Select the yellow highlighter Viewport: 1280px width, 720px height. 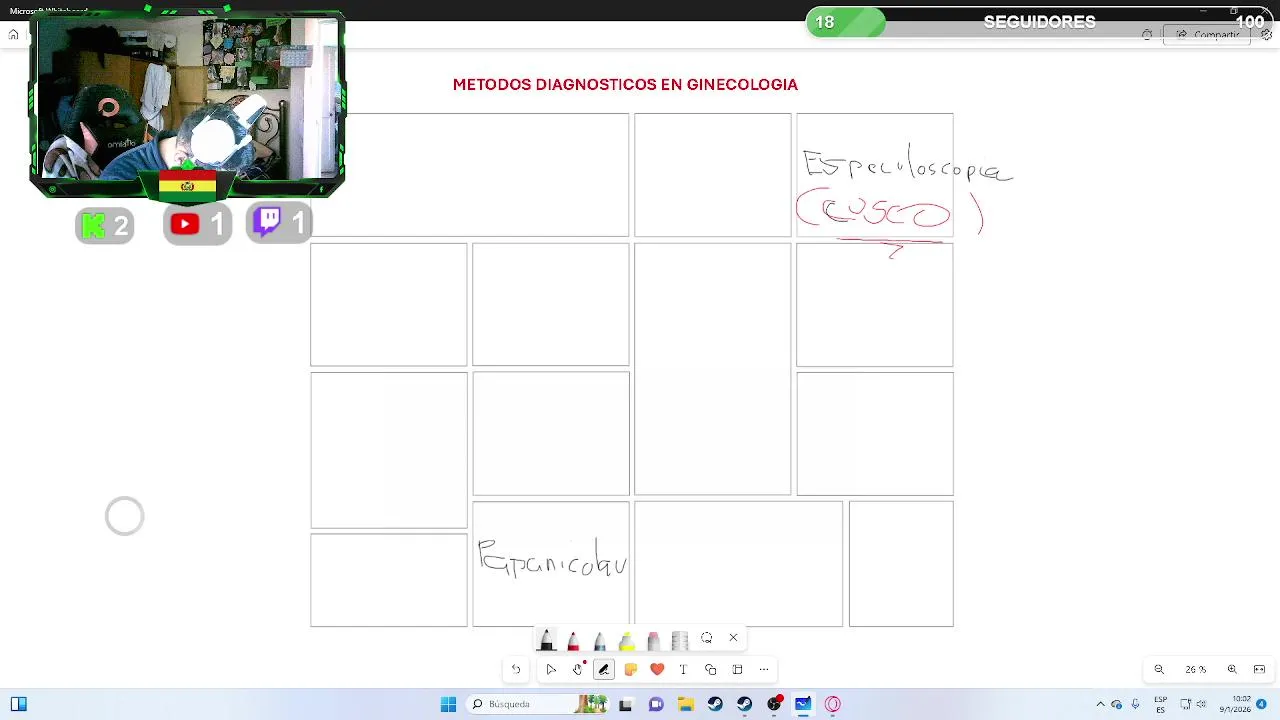click(x=626, y=640)
